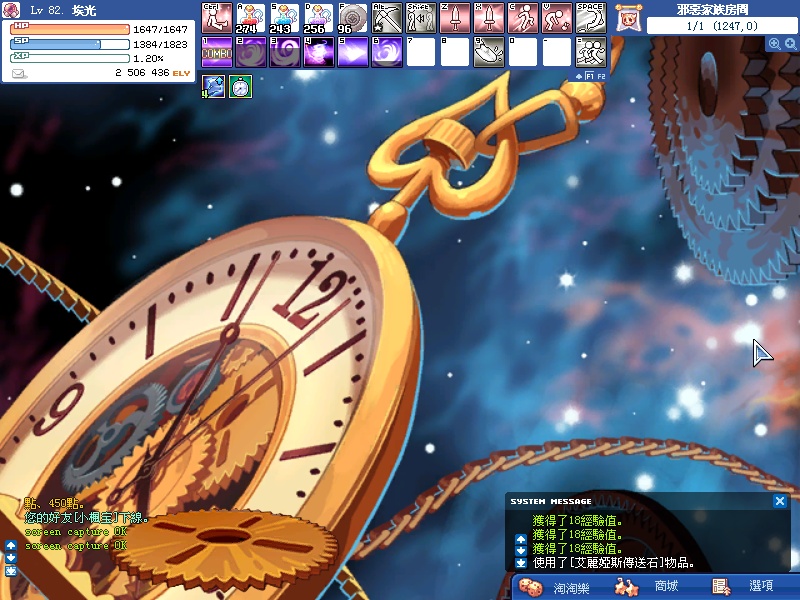The height and width of the screenshot is (600, 800).
Task: Cast the swirl skill in slot 2
Action: [251, 52]
